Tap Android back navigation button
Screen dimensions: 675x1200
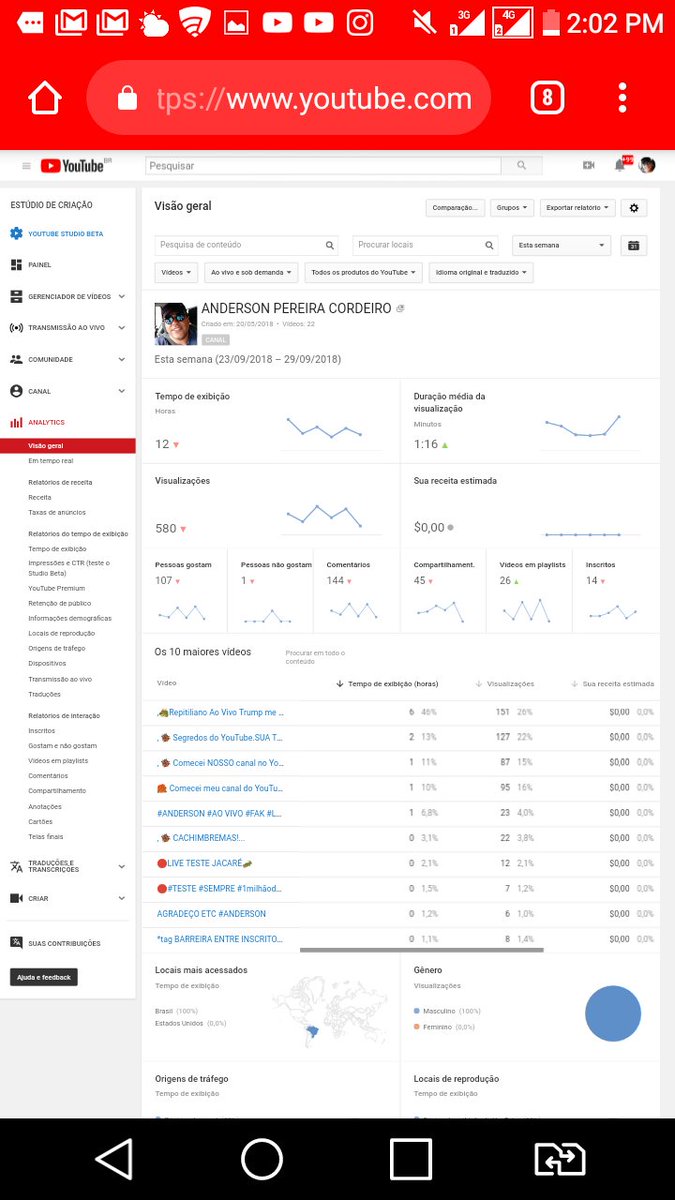pyautogui.click(x=113, y=1159)
